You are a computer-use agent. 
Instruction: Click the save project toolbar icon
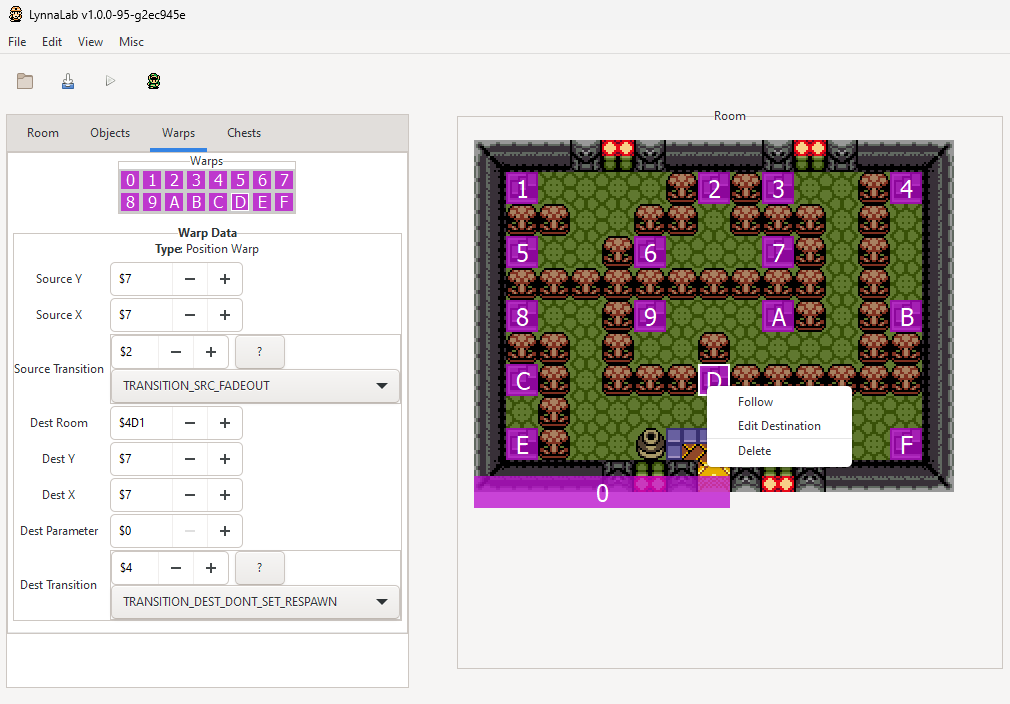tap(68, 81)
